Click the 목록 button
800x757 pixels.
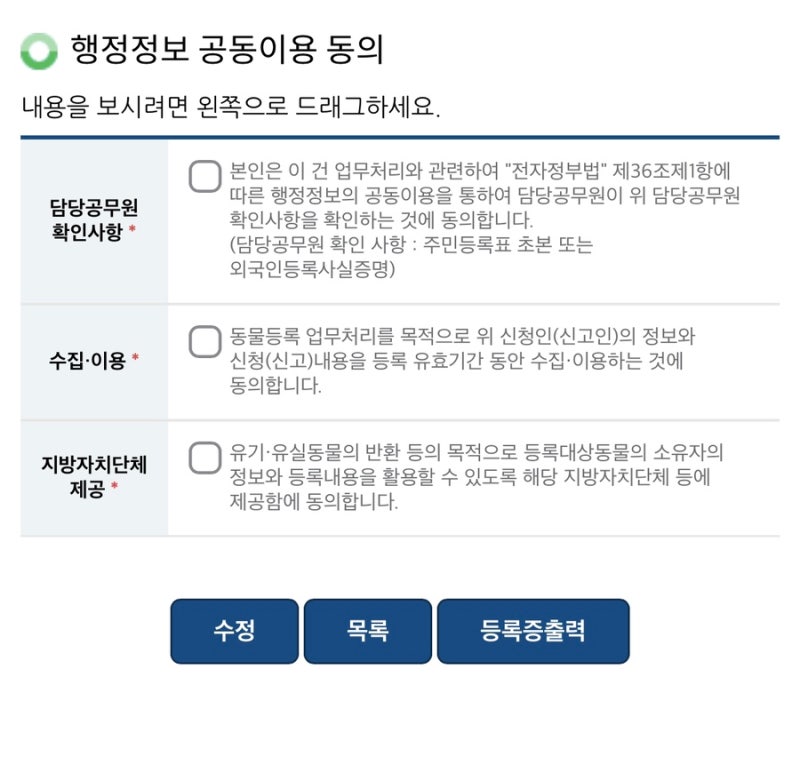[370, 631]
